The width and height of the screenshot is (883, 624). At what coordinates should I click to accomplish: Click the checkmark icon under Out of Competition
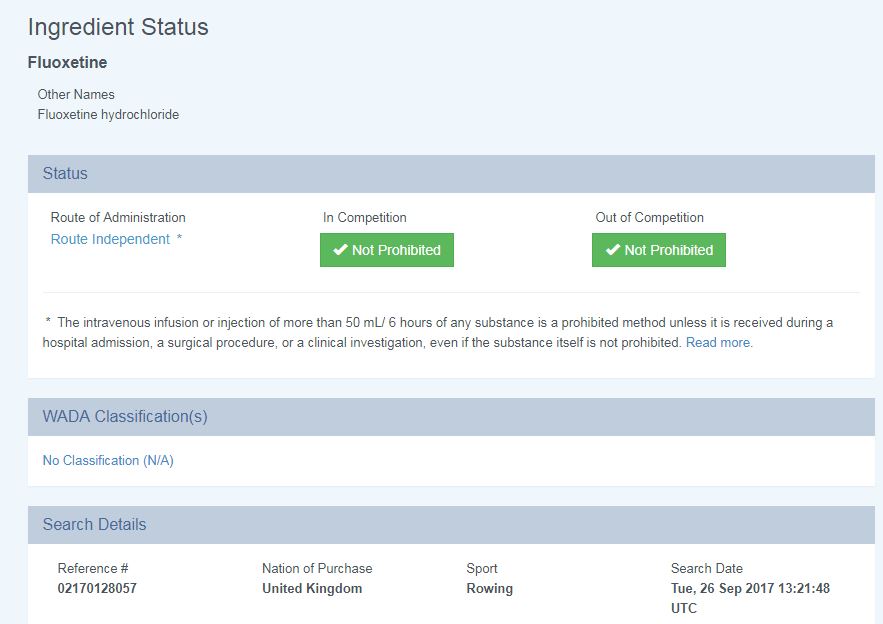613,249
